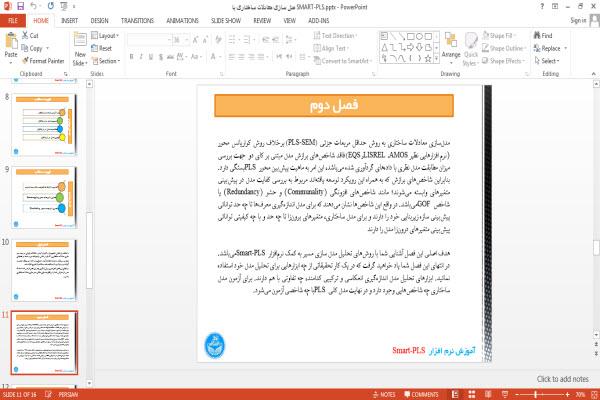600x400 pixels.
Task: Click Sign in link
Action: pos(578,20)
